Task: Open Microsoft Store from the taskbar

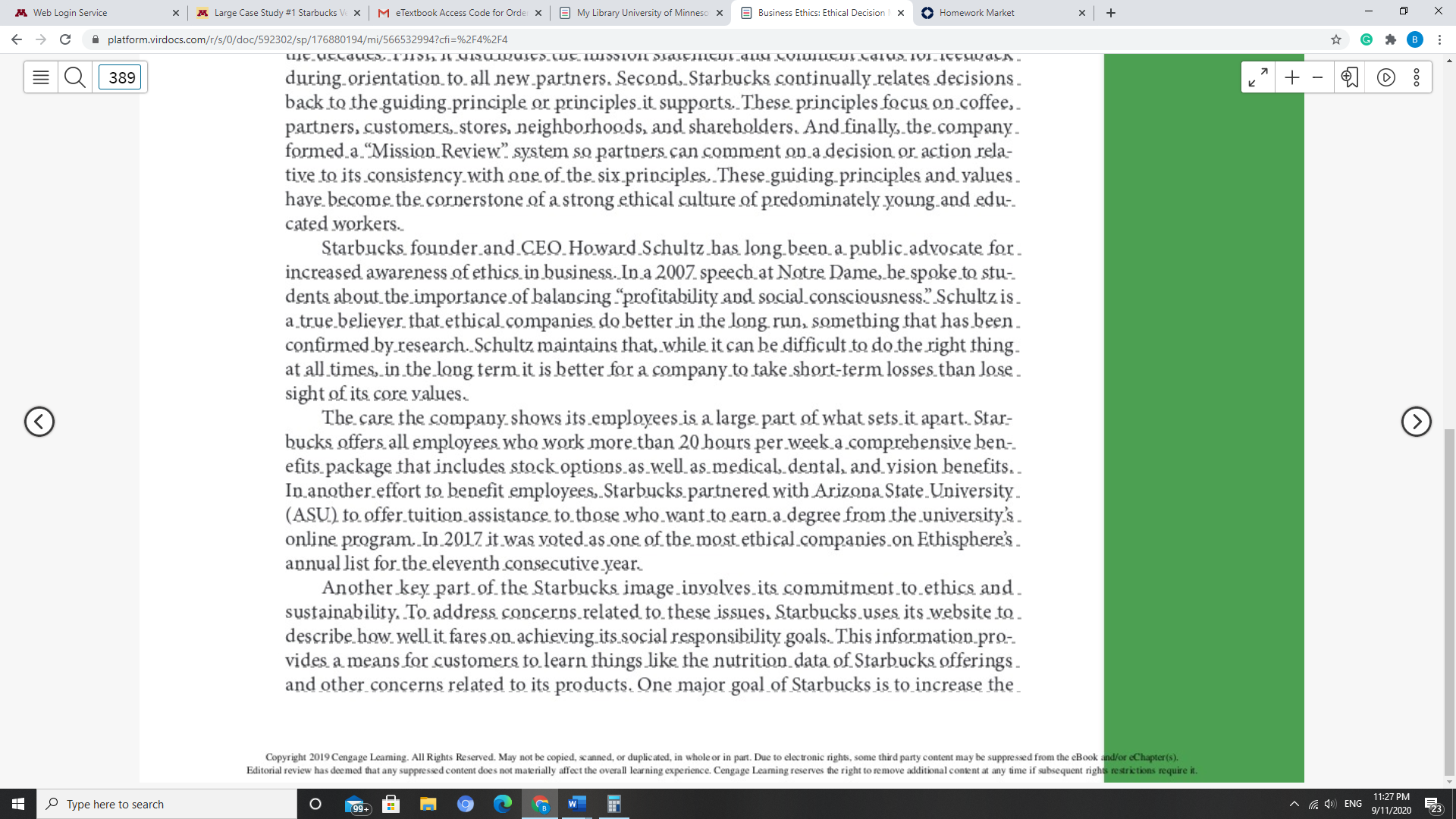Action: 391,804
